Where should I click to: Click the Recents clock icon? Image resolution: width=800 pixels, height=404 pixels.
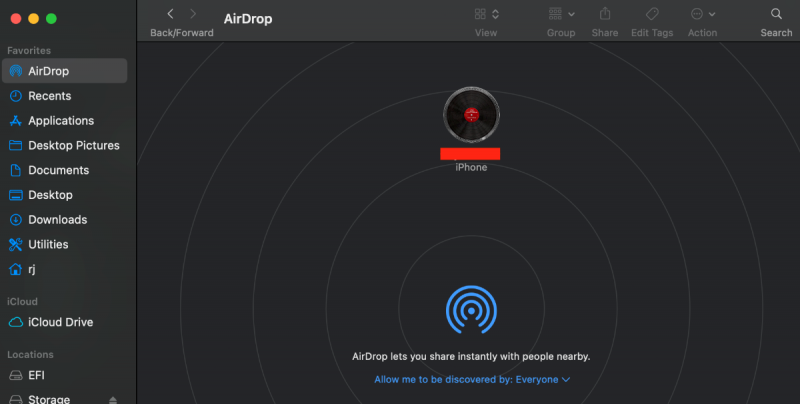[16, 96]
